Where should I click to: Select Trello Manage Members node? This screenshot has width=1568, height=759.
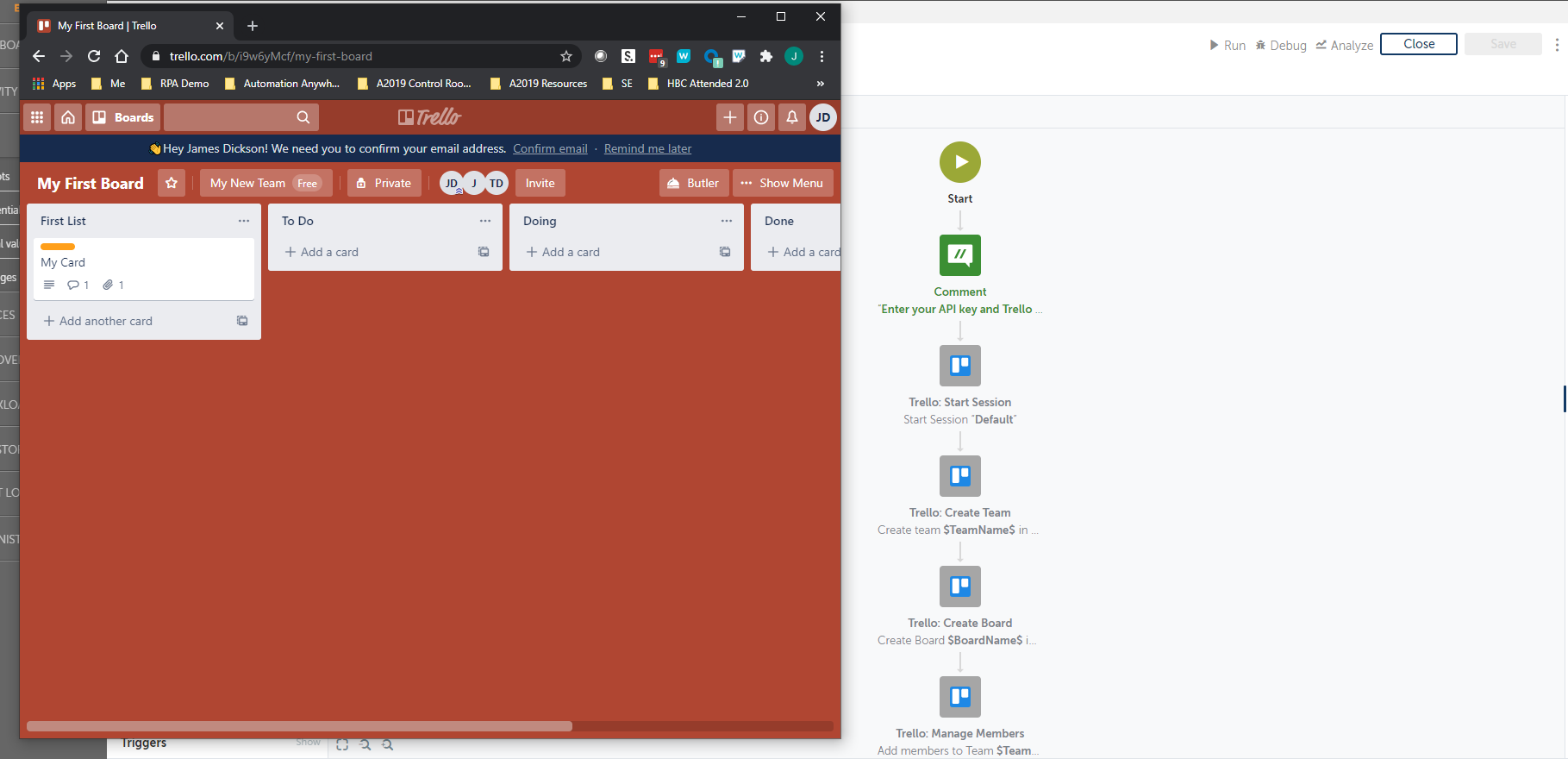coord(960,697)
